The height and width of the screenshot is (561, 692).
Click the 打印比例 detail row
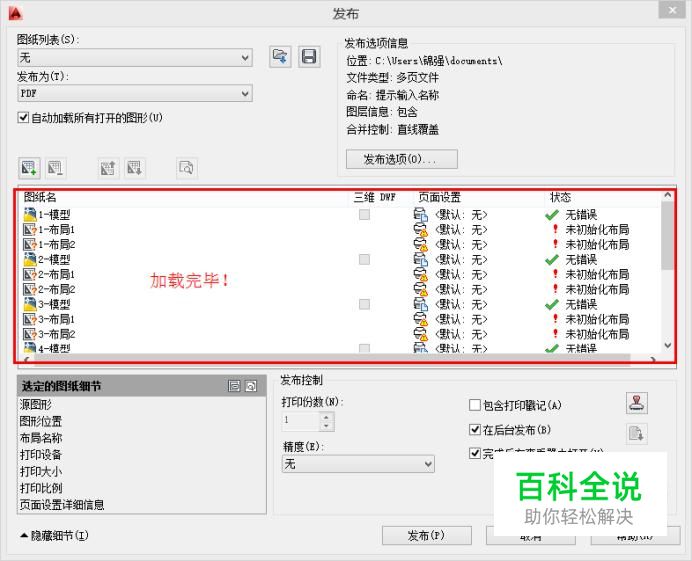(41, 488)
